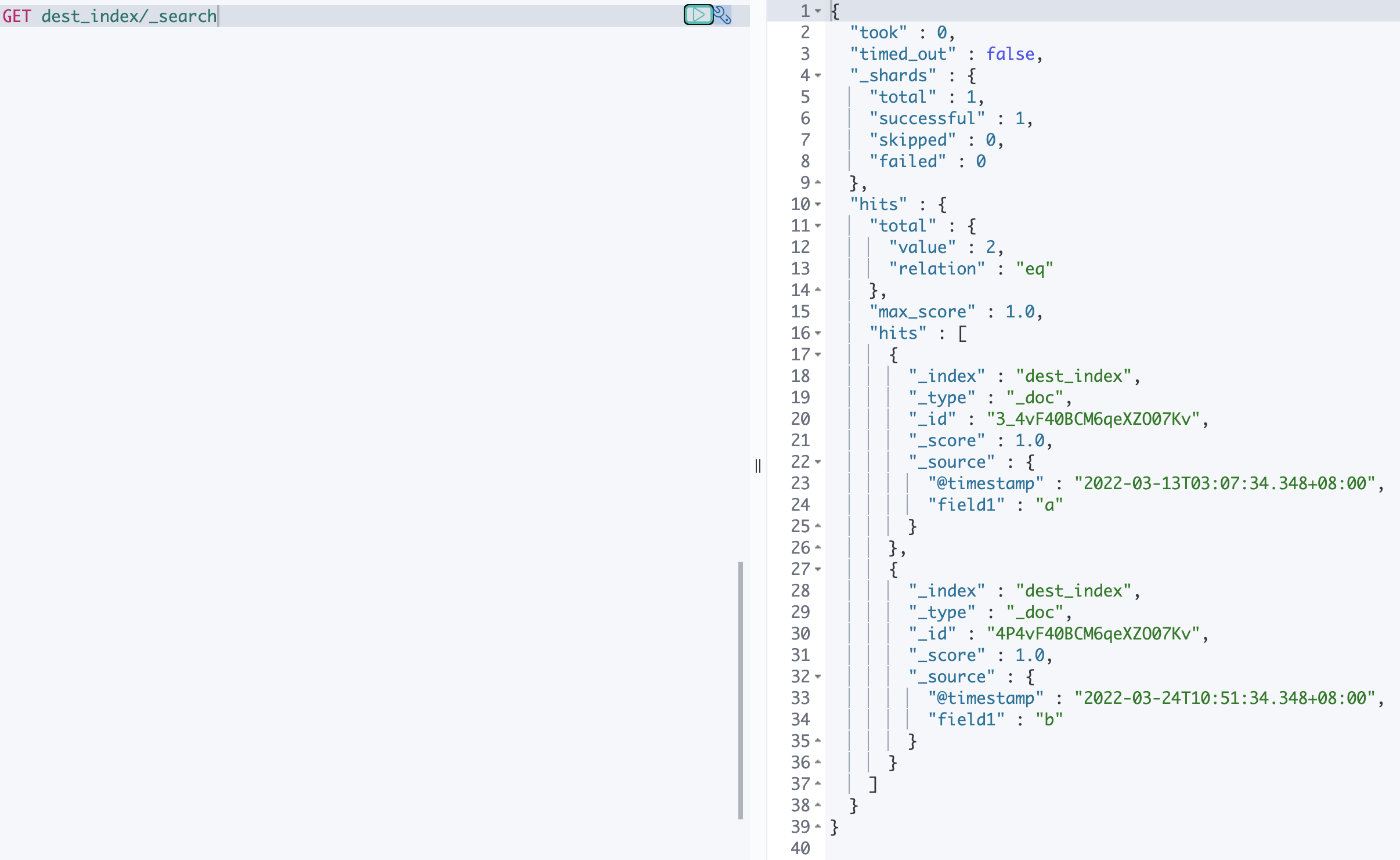Click the request editor vertical scrollbar

click(x=741, y=689)
